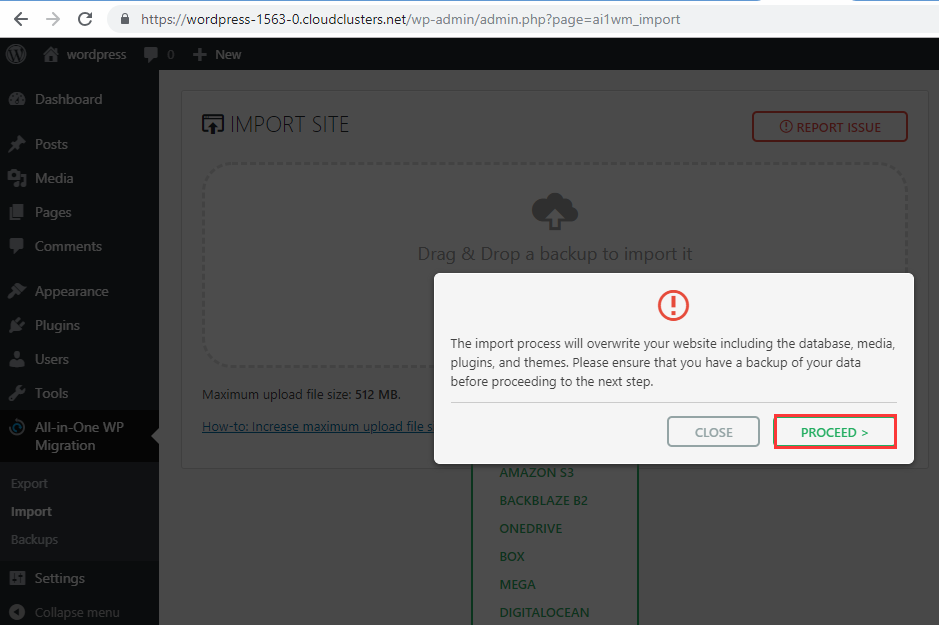Reload the page with the refresh icon
This screenshot has height=625, width=939.
coord(85,19)
